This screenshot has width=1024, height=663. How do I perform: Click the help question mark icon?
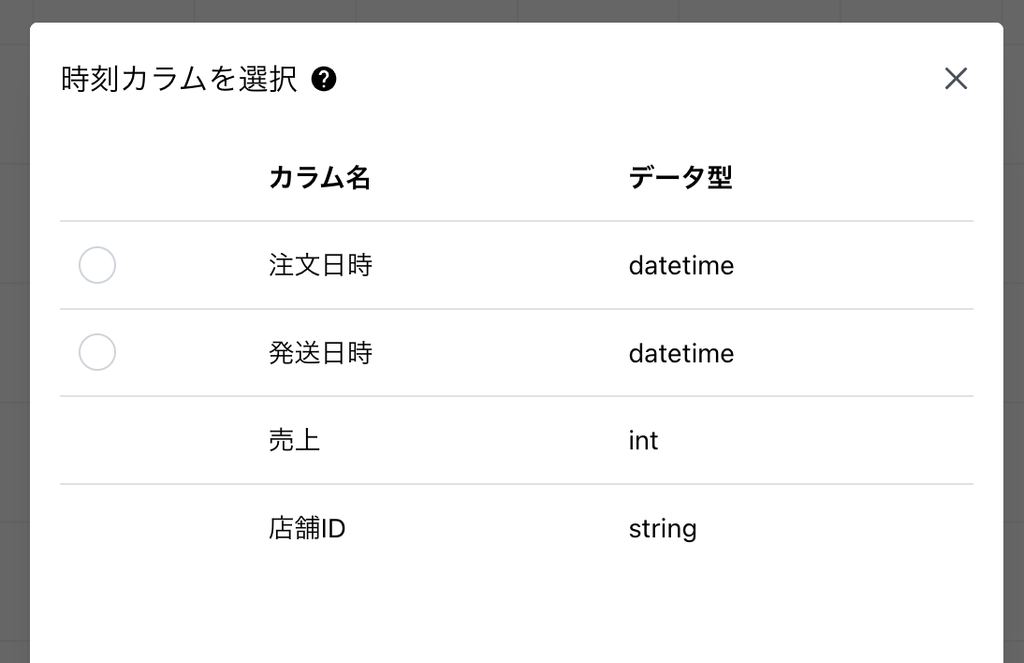(323, 79)
